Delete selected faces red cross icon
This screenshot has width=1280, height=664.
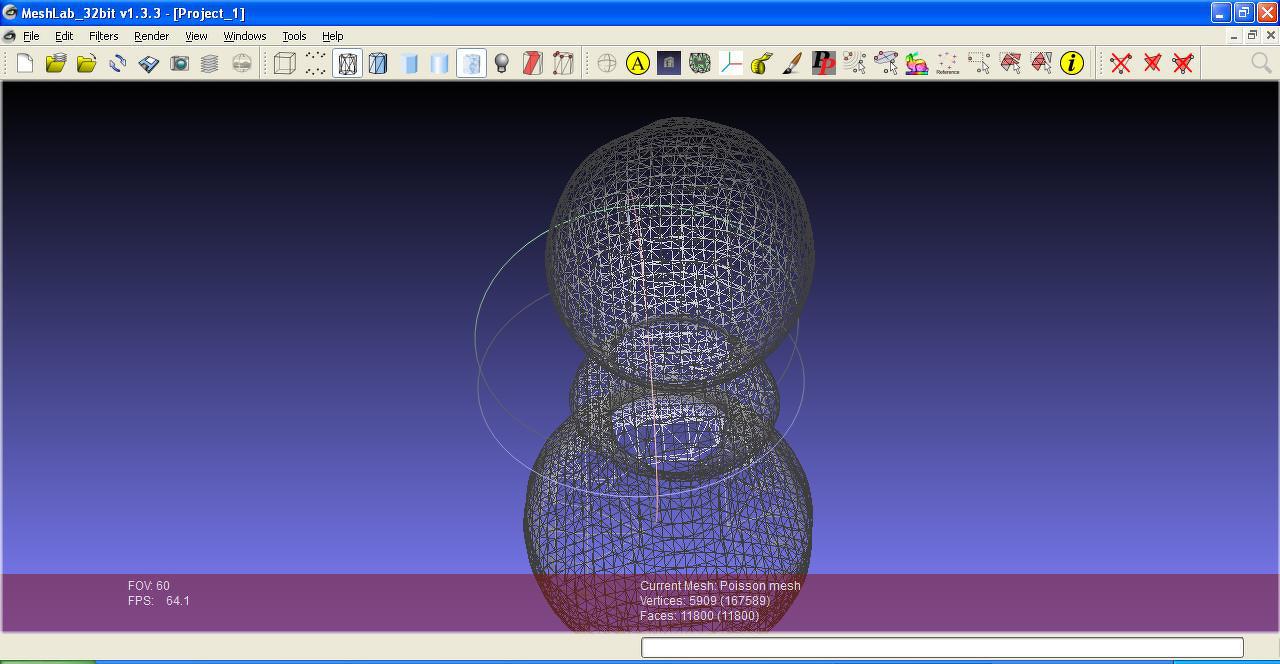point(1152,63)
